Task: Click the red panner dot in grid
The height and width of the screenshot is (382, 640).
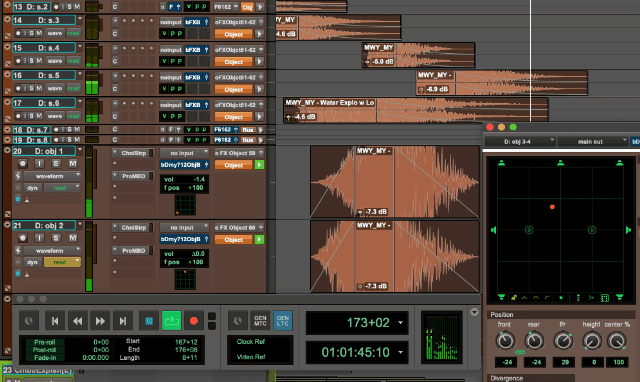Action: [x=552, y=207]
